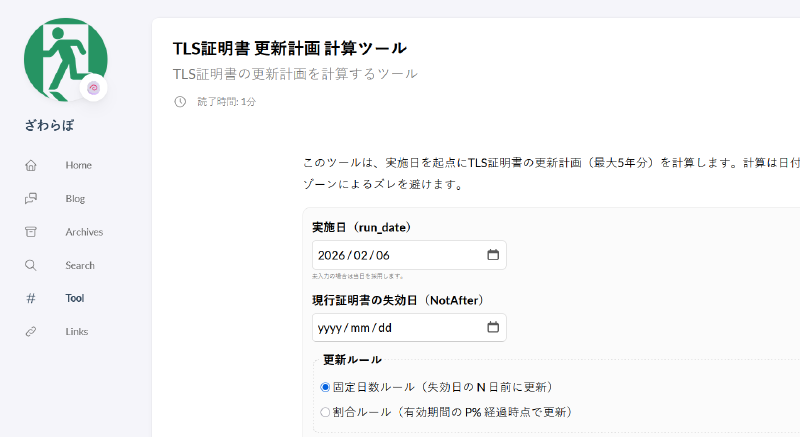Open calendar picker for NotAfter field
The image size is (800, 437).
click(x=493, y=327)
